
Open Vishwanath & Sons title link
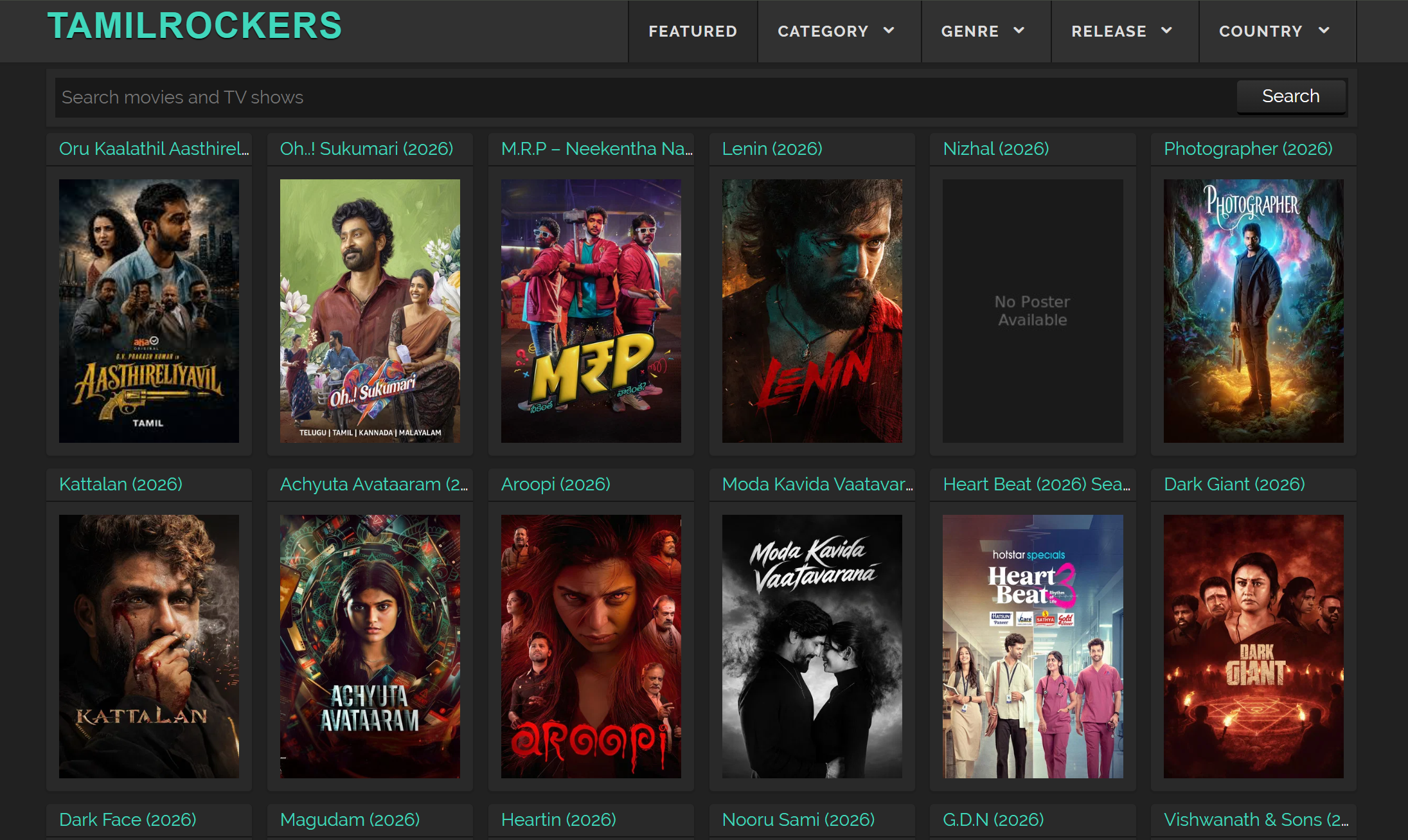[x=1256, y=819]
